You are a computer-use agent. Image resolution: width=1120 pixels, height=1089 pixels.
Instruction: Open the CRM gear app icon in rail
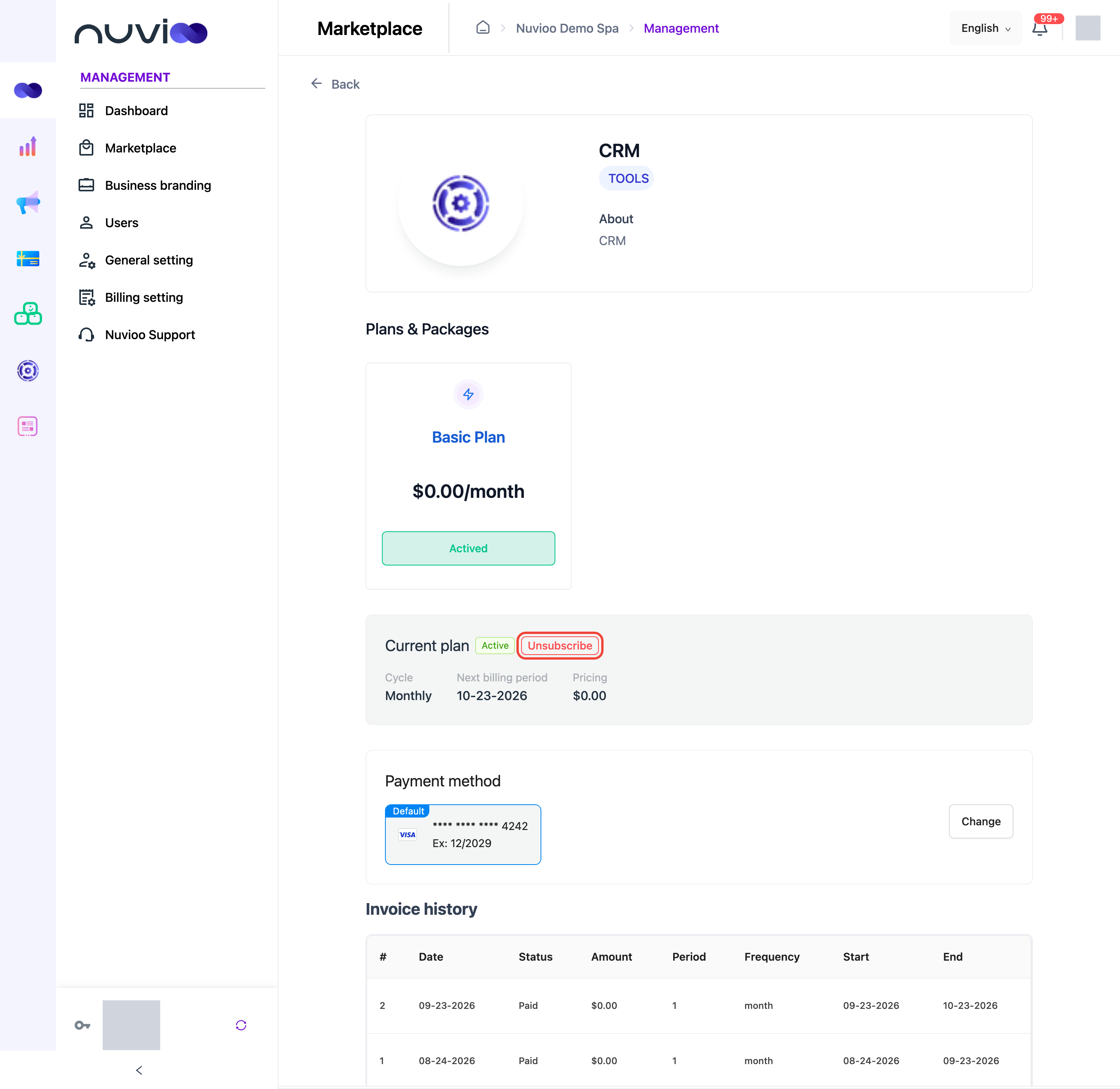coord(28,371)
